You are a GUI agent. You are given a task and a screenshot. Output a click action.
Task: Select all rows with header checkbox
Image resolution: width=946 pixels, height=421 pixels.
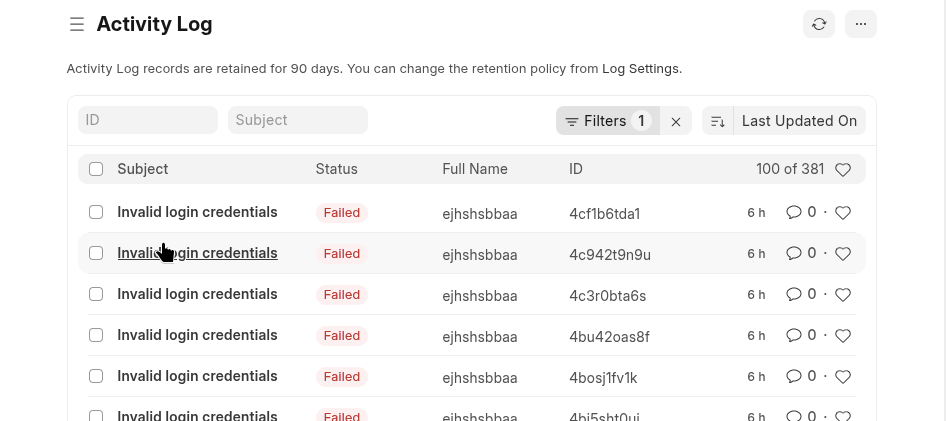[x=96, y=169]
